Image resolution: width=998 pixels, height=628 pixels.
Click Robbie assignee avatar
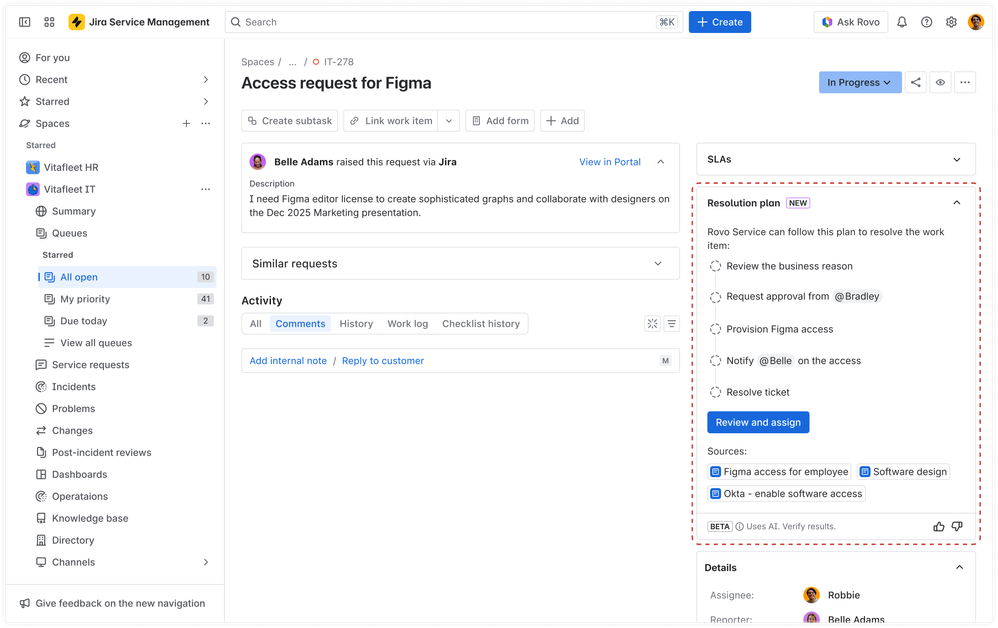coord(812,595)
